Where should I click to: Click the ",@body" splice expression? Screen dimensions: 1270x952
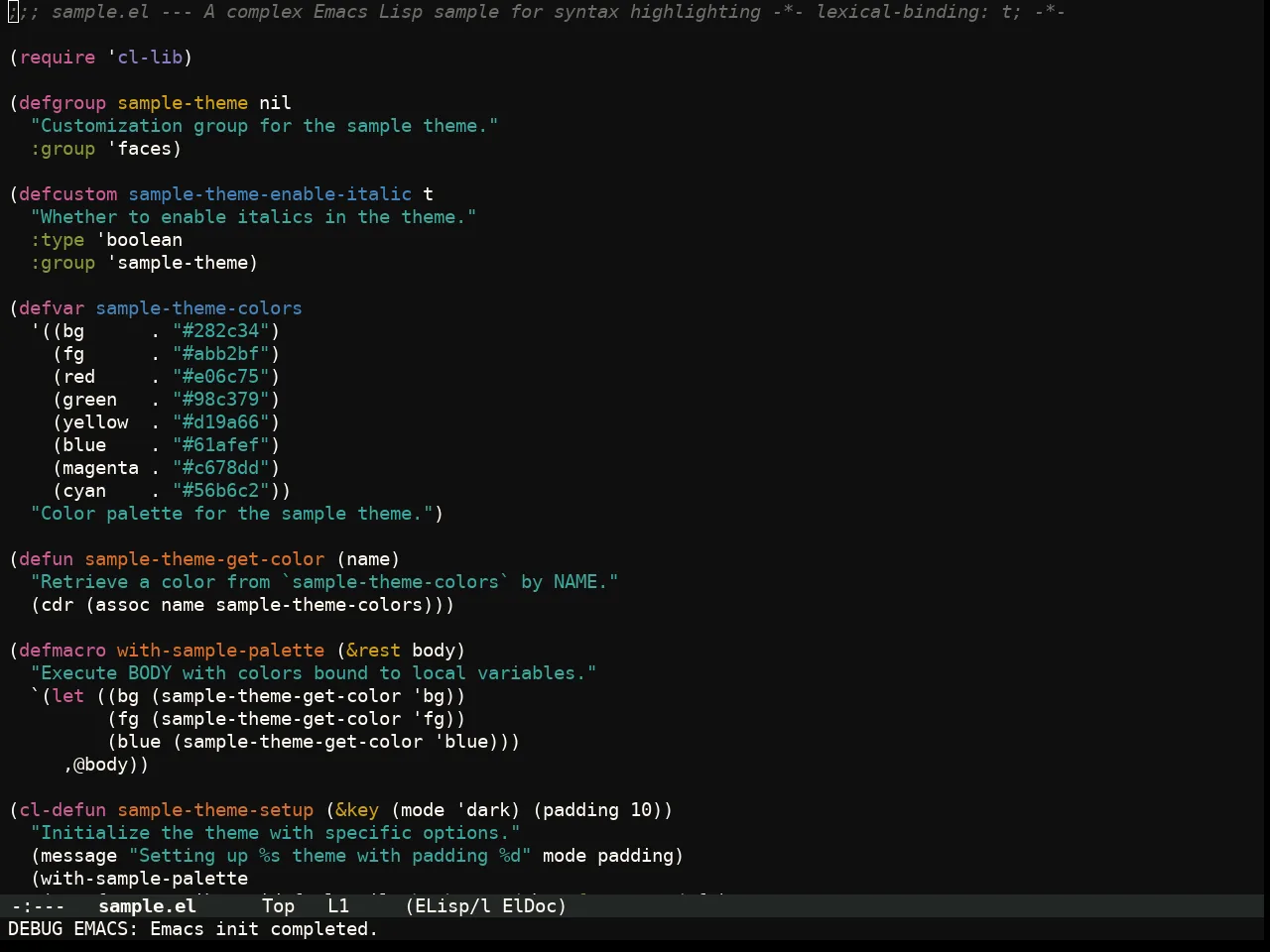(95, 765)
